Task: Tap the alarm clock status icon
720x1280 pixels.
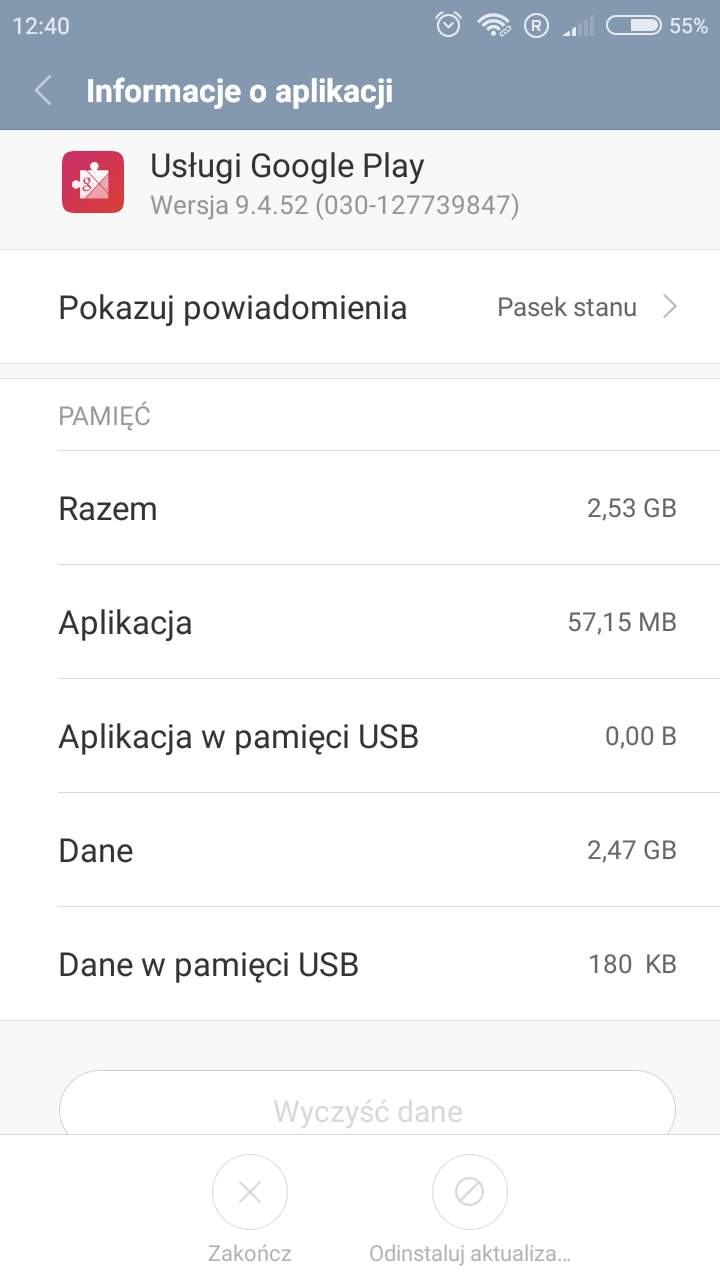Action: 449,26
